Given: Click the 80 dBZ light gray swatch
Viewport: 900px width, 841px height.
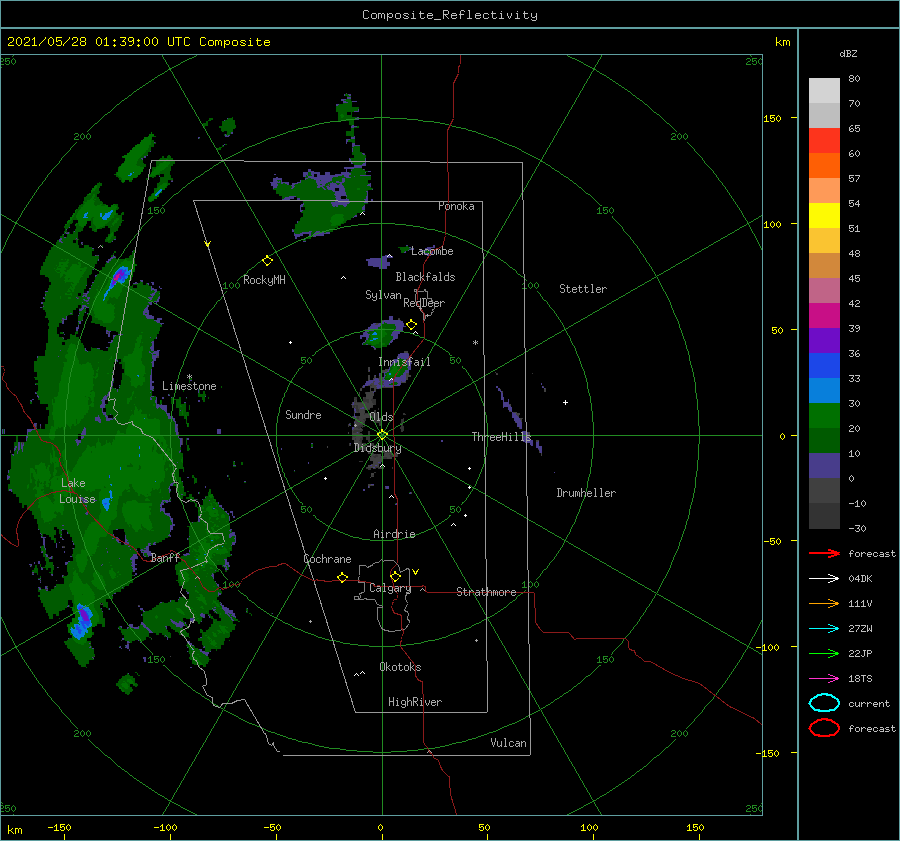Looking at the screenshot, I should coord(824,91).
